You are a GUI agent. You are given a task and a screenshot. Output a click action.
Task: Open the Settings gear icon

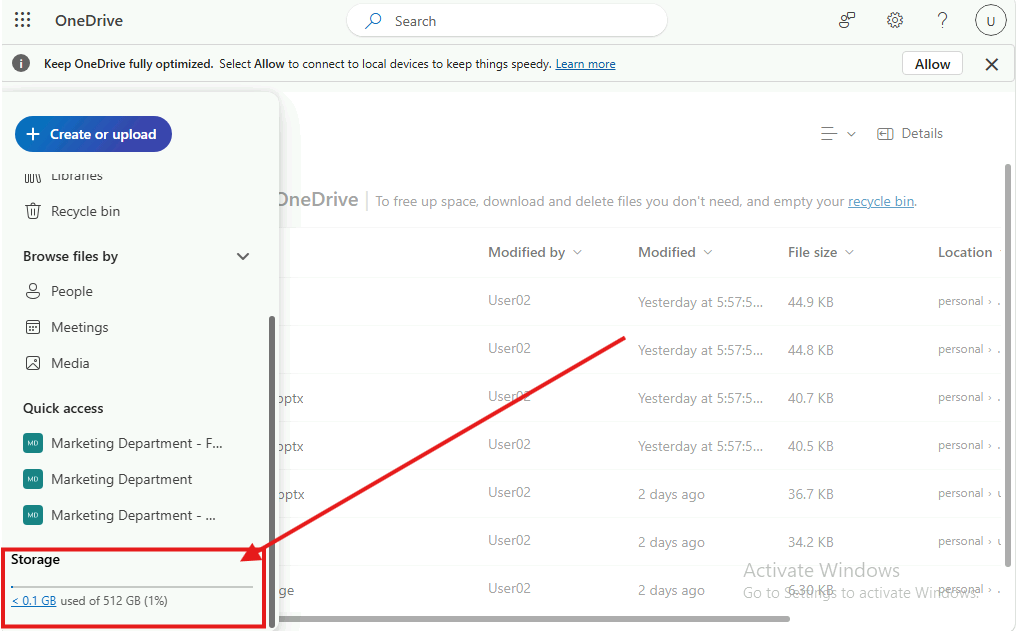coord(895,20)
